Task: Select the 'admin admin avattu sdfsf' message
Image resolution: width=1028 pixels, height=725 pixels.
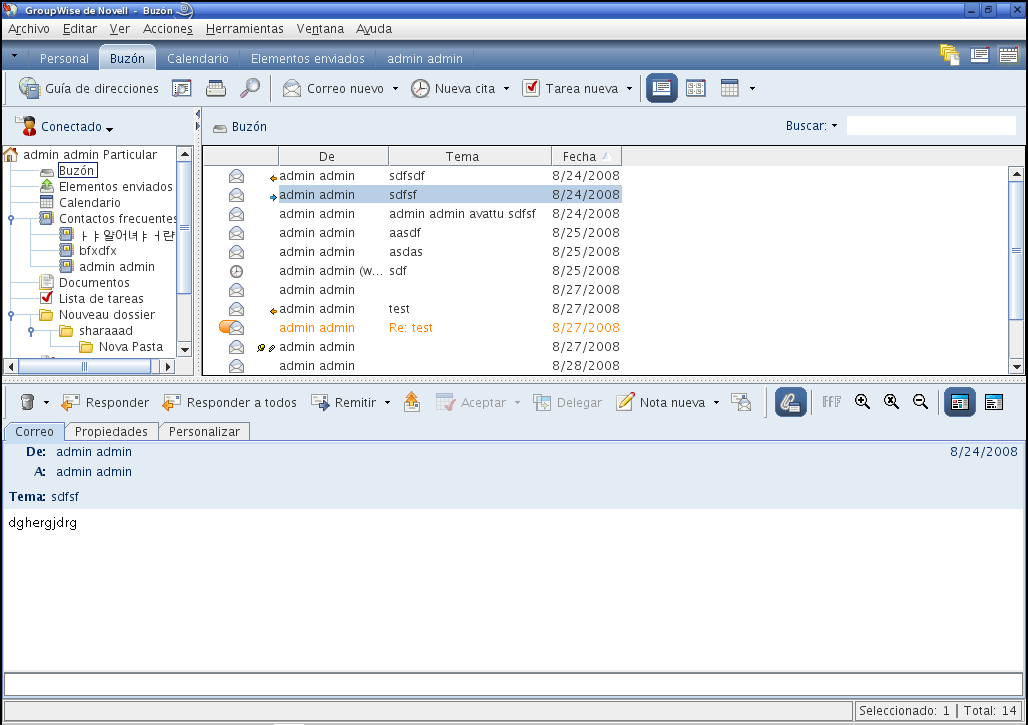Action: pyautogui.click(x=420, y=214)
